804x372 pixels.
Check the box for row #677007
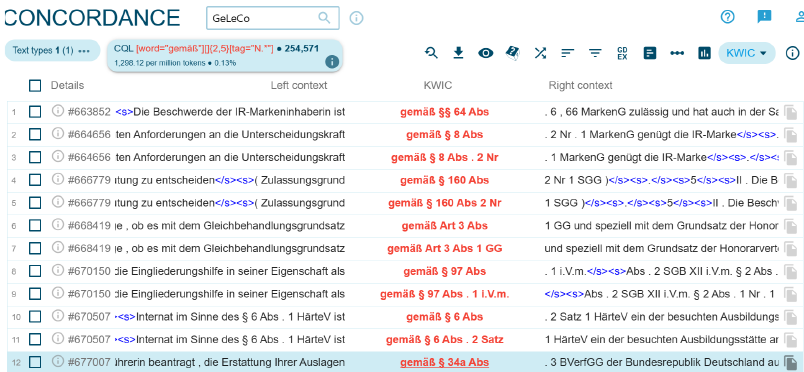(x=35, y=362)
